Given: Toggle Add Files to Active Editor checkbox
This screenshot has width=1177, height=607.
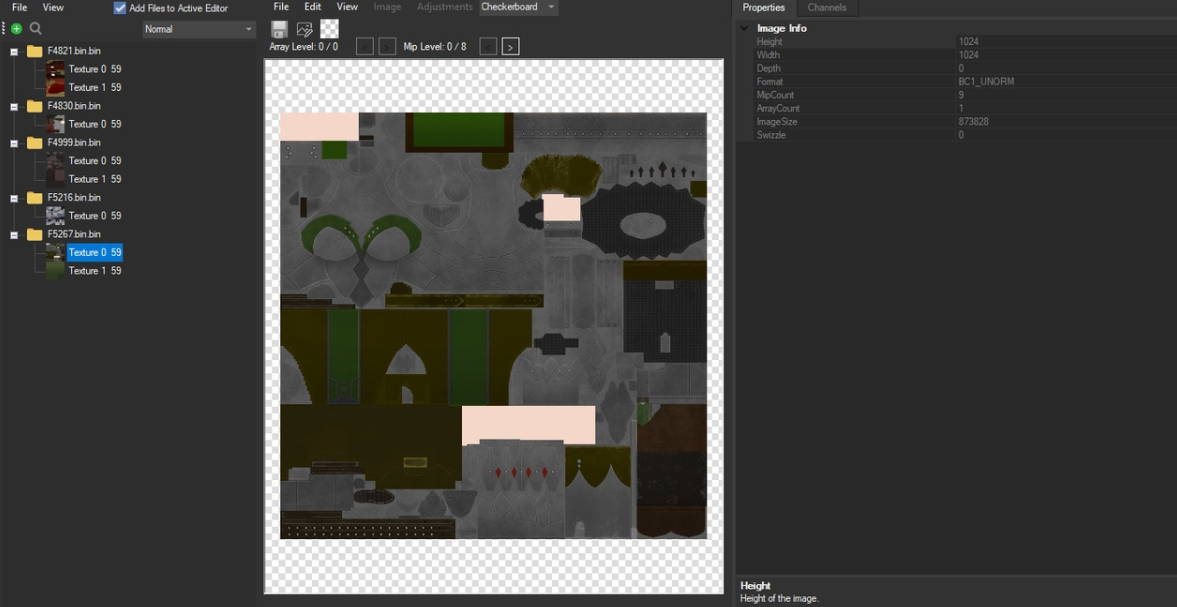Looking at the screenshot, I should [x=120, y=8].
